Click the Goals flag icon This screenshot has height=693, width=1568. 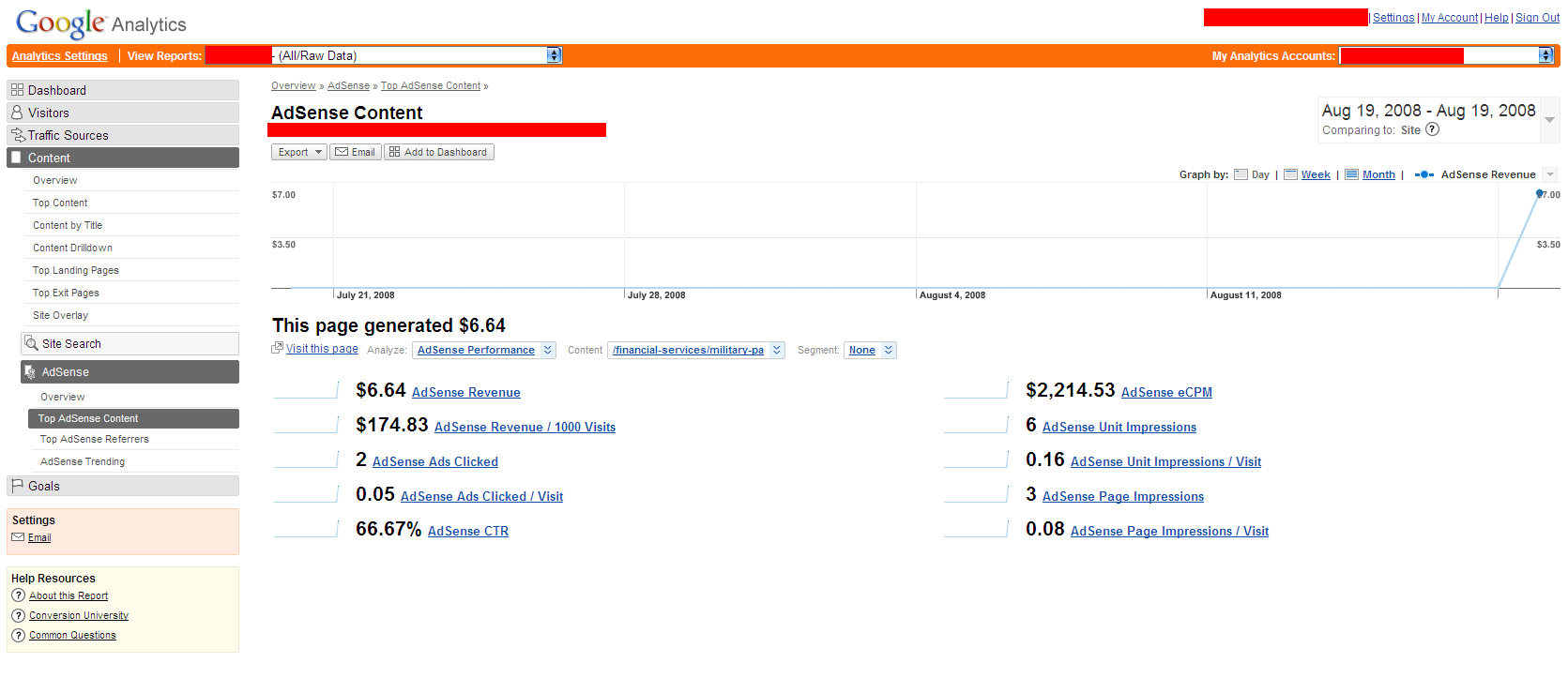pos(17,486)
